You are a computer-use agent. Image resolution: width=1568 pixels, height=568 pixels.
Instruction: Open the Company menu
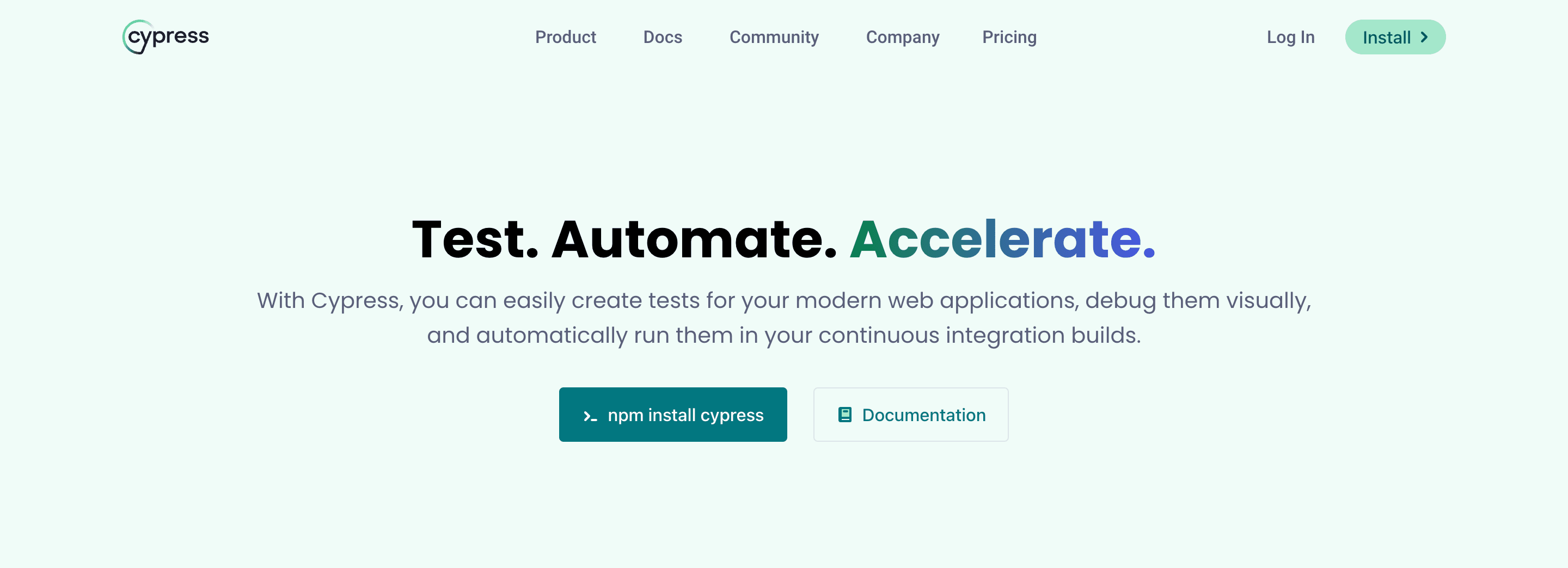(902, 37)
